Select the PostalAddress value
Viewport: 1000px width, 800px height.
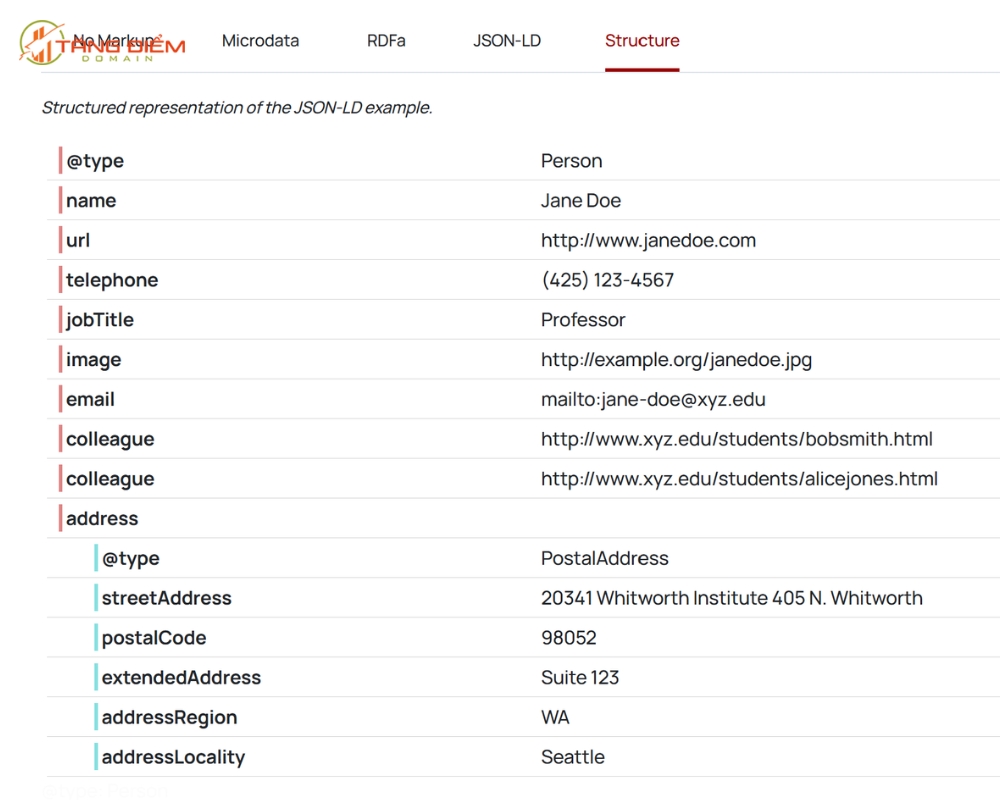coord(605,558)
